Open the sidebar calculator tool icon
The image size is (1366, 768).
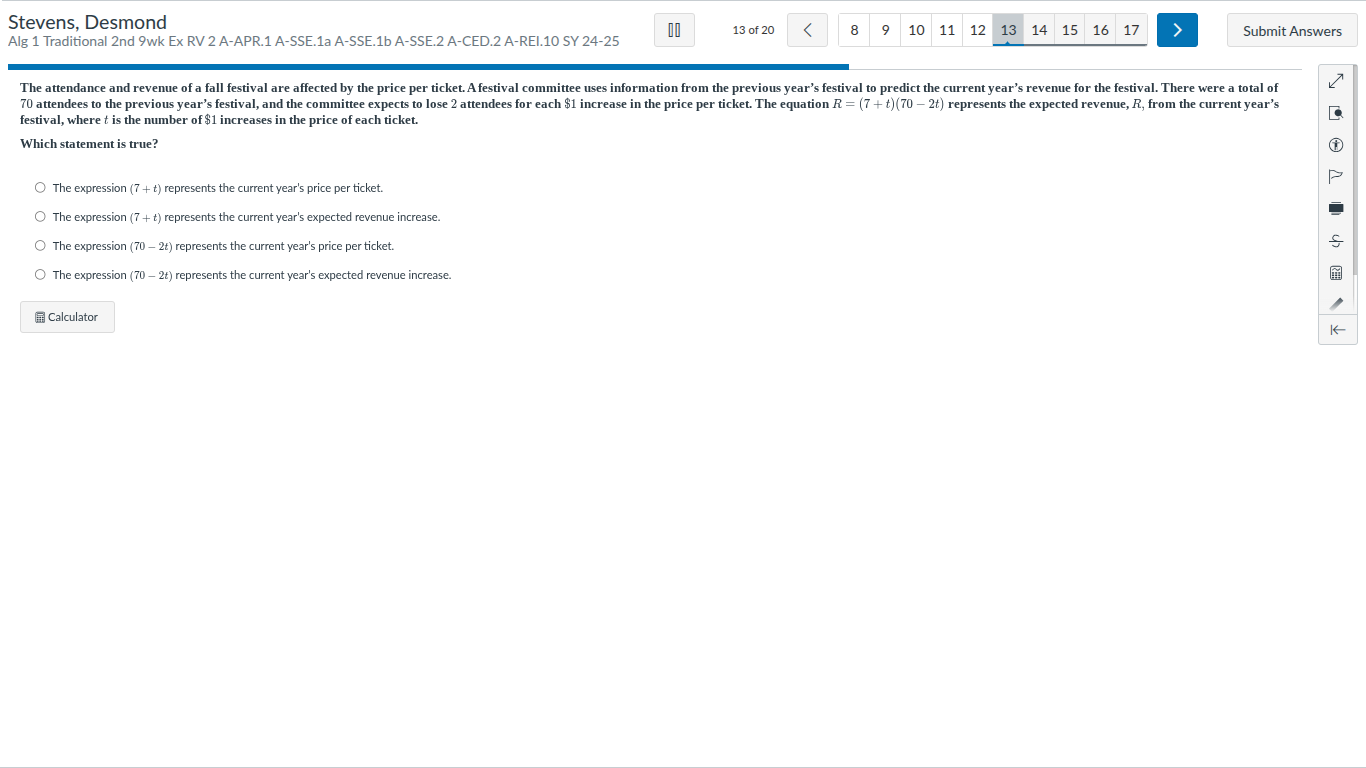click(1335, 272)
